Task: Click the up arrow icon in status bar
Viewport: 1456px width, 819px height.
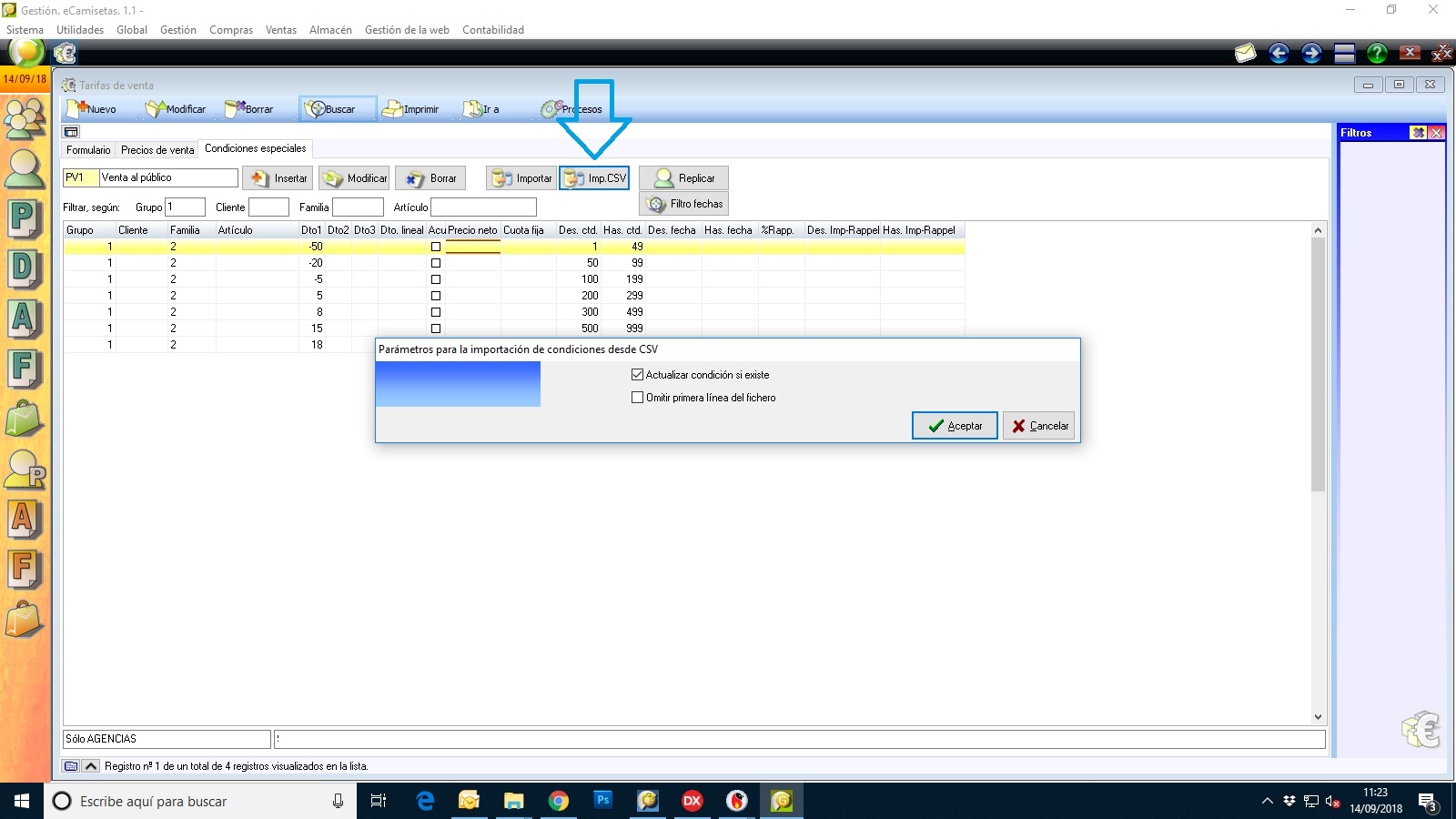Action: [91, 766]
